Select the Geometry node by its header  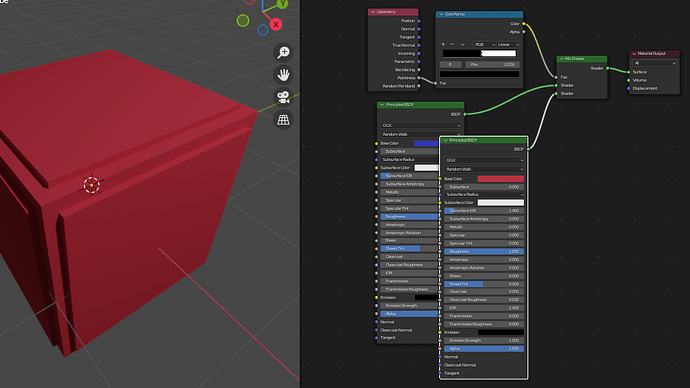coord(393,12)
